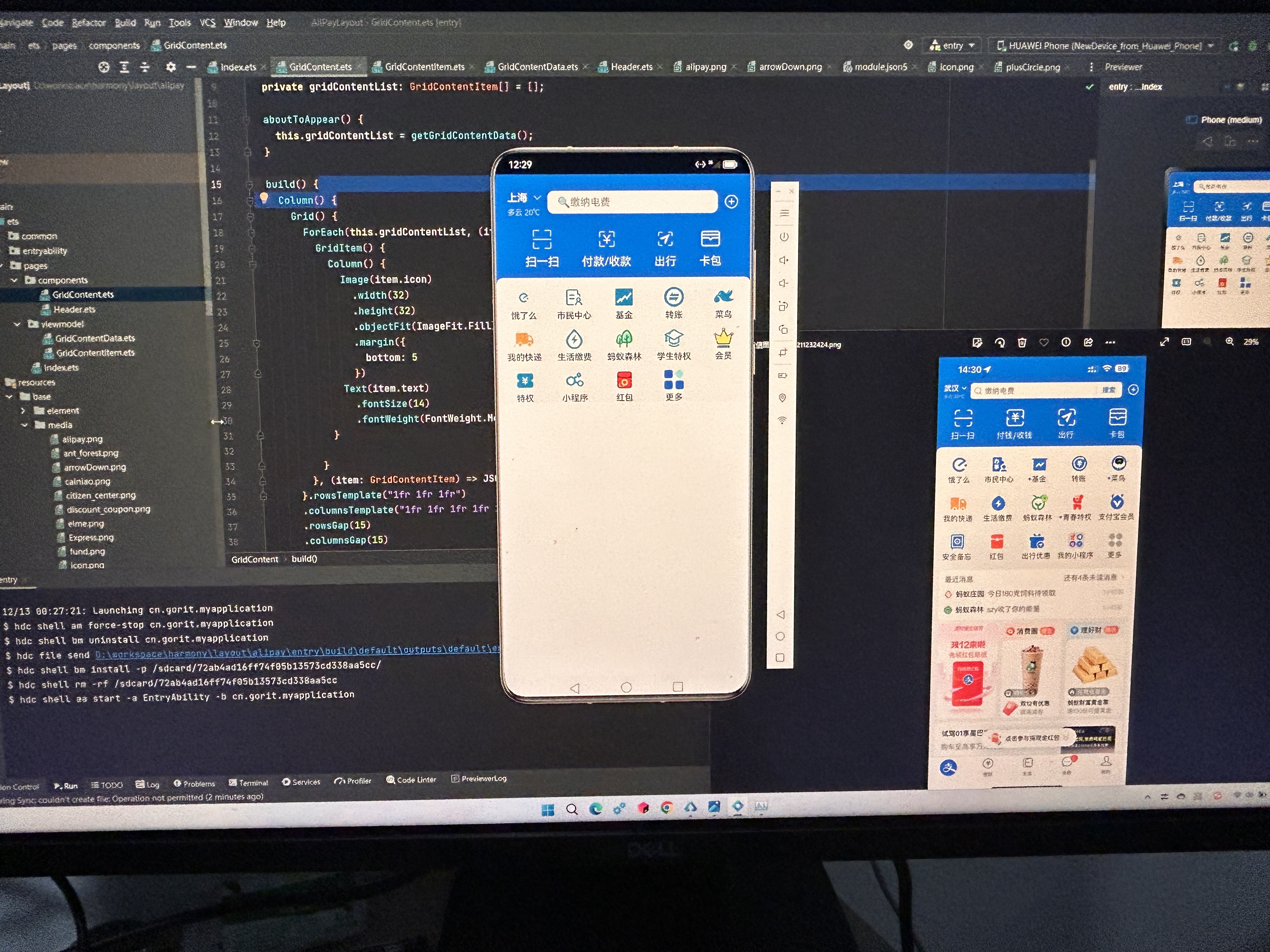Viewport: 1270px width, 952px height.
Task: Open the Windows Start menu
Action: [x=548, y=810]
